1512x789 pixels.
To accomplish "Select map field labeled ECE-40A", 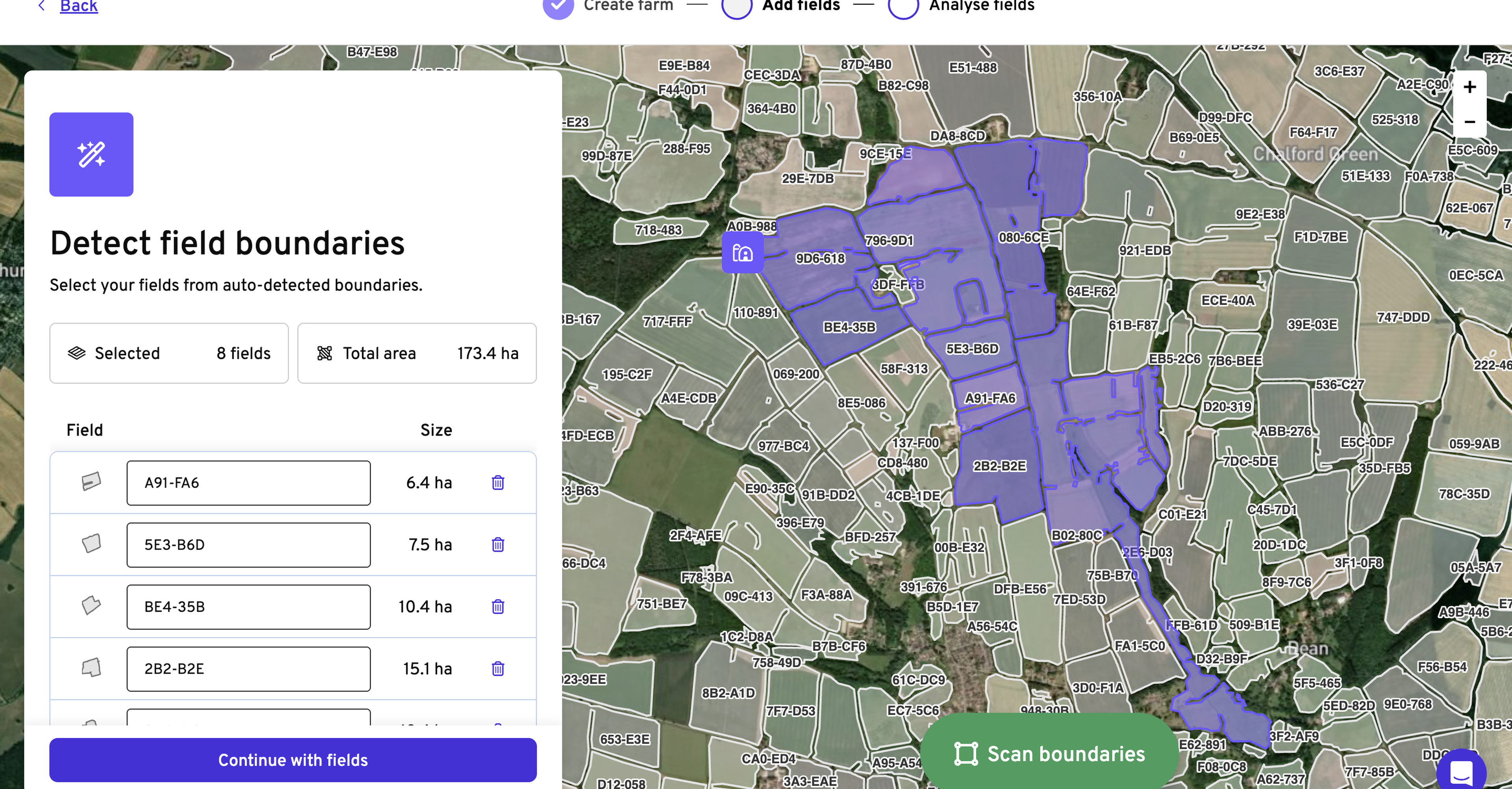I will [x=1228, y=301].
